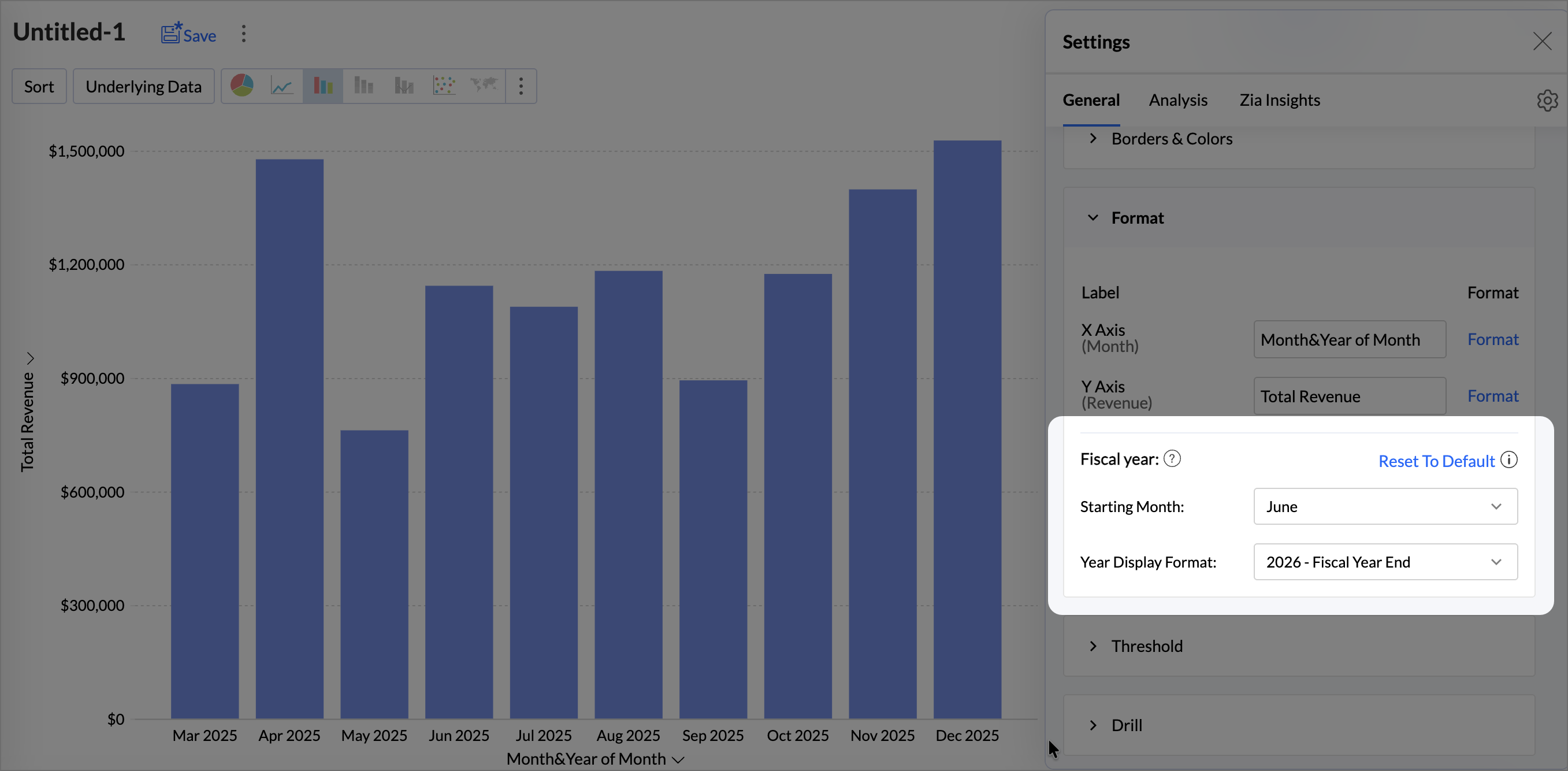Switch to pie chart type

(241, 86)
